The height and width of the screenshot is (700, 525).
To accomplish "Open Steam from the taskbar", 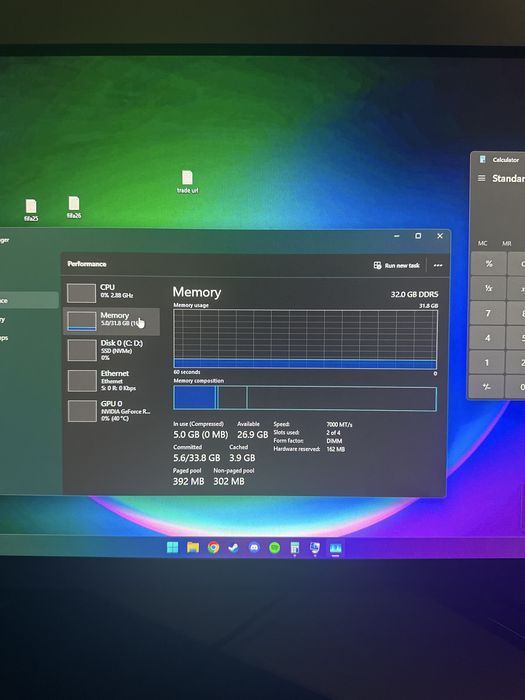I will (233, 547).
